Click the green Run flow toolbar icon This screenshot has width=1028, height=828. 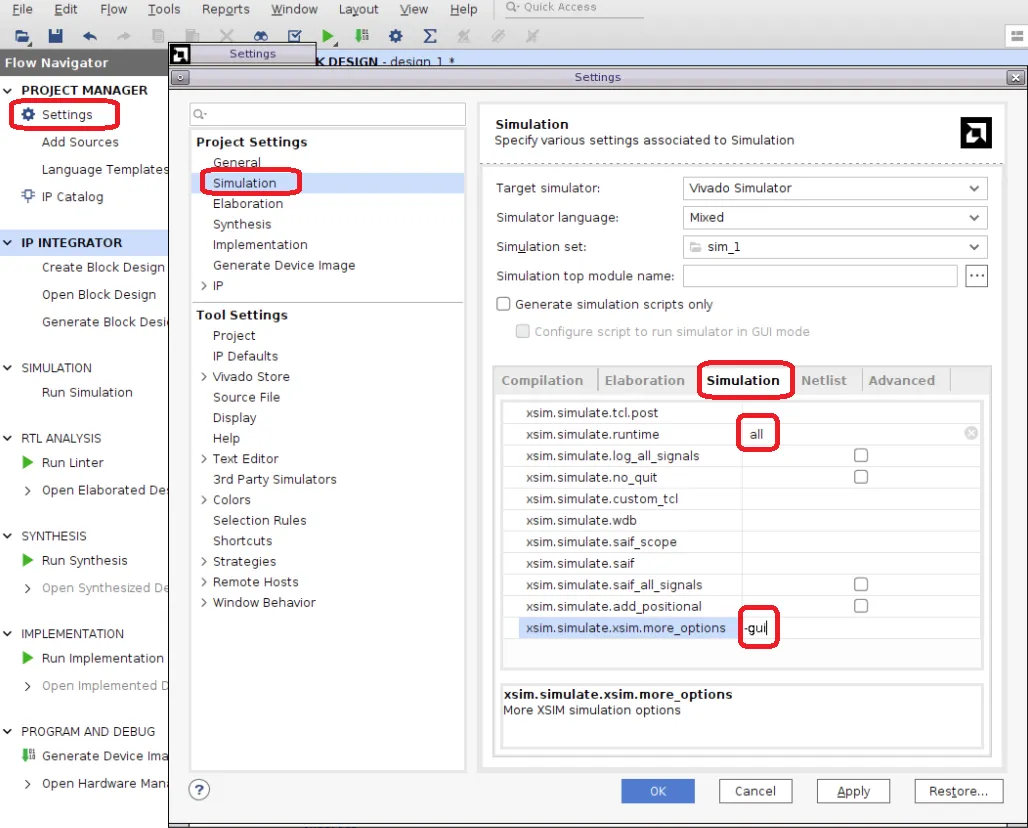coord(328,36)
